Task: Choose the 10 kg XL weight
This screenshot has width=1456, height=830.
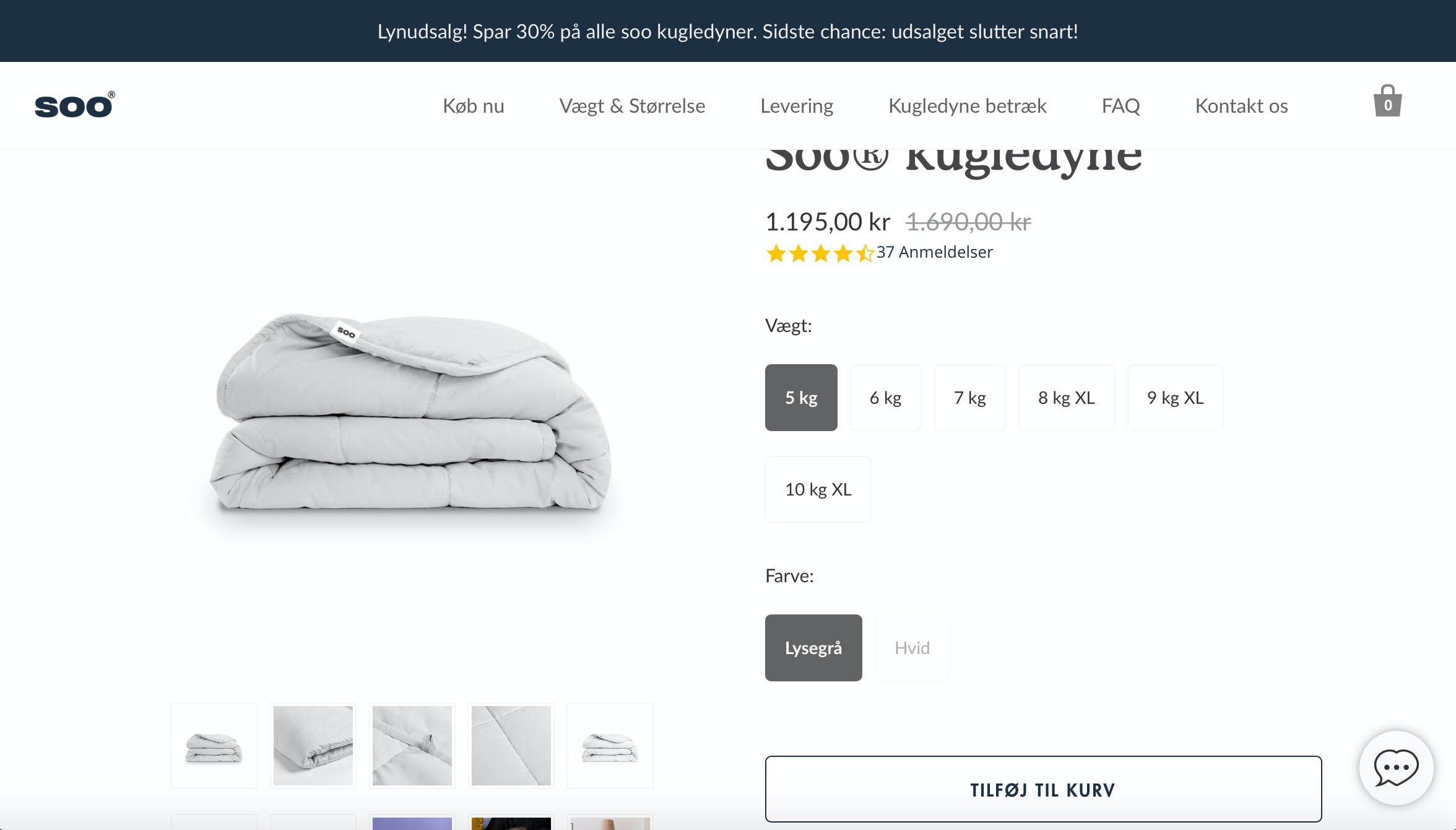Action: 818,489
